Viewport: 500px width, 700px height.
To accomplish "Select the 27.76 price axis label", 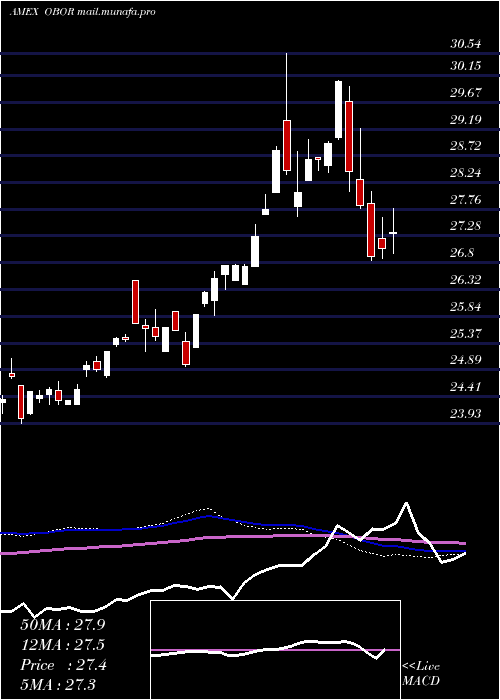I will (x=466, y=199).
